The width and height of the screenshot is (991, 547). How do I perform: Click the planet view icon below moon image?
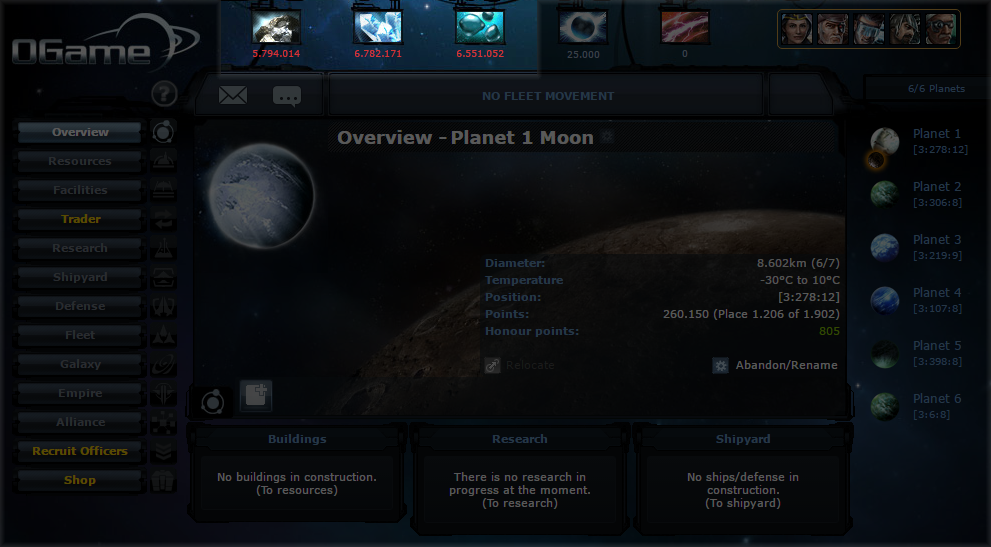(212, 402)
